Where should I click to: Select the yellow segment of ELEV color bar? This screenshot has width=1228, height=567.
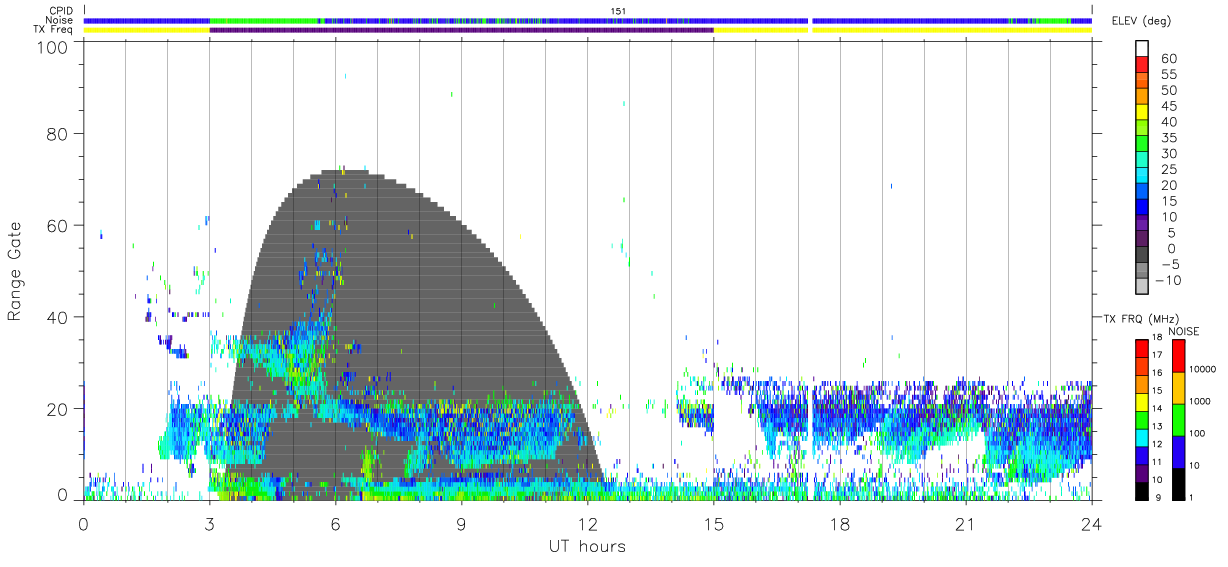1141,110
